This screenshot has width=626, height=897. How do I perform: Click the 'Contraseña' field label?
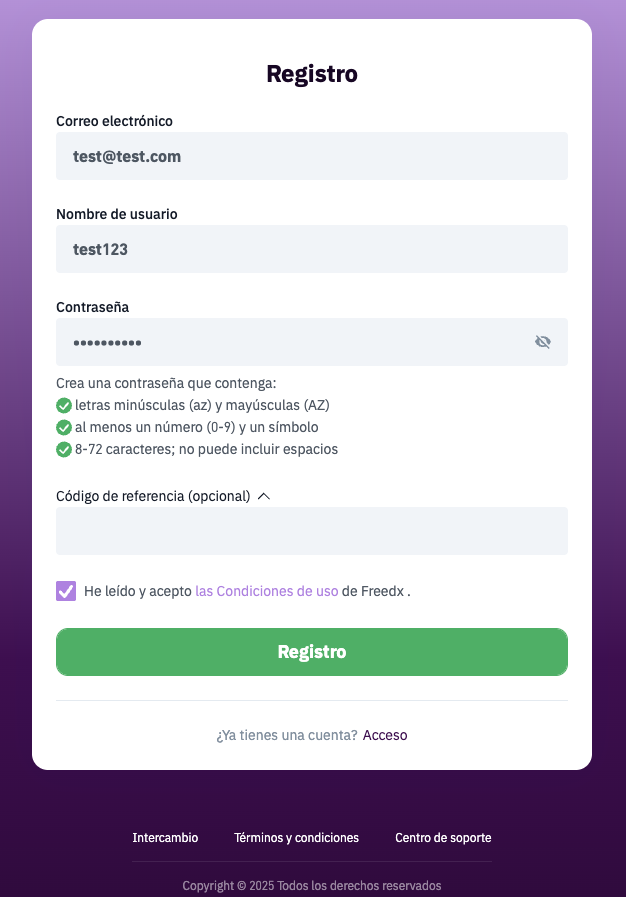(x=92, y=307)
